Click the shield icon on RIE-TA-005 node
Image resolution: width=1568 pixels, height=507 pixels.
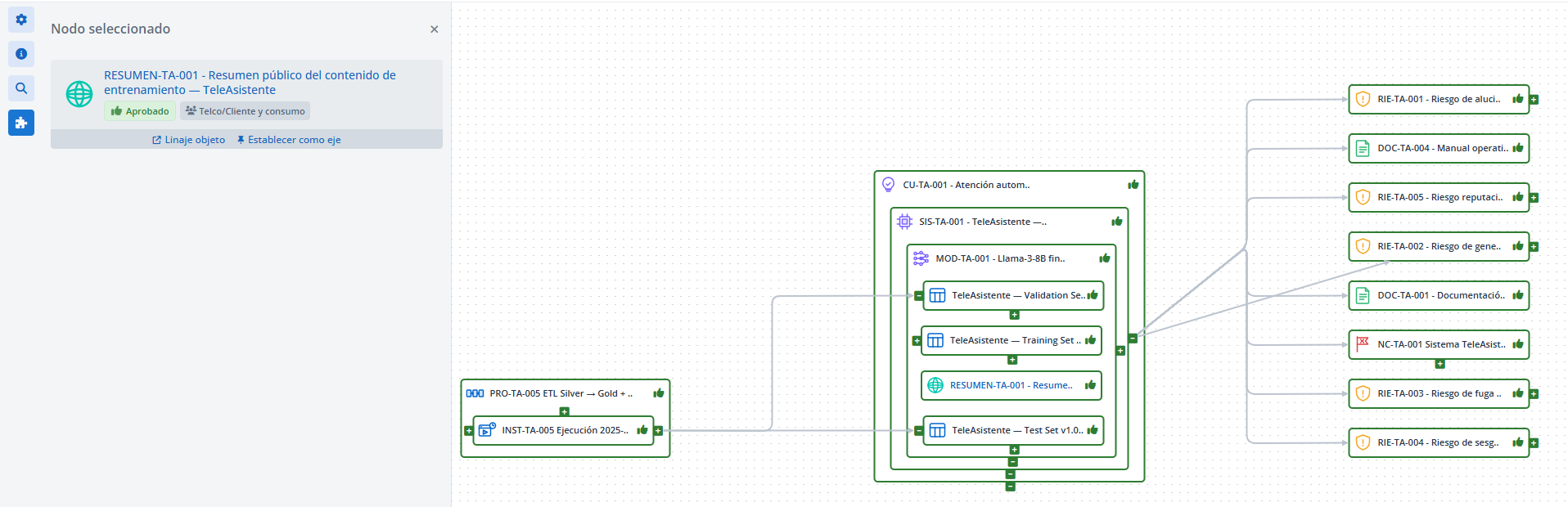(x=1363, y=197)
